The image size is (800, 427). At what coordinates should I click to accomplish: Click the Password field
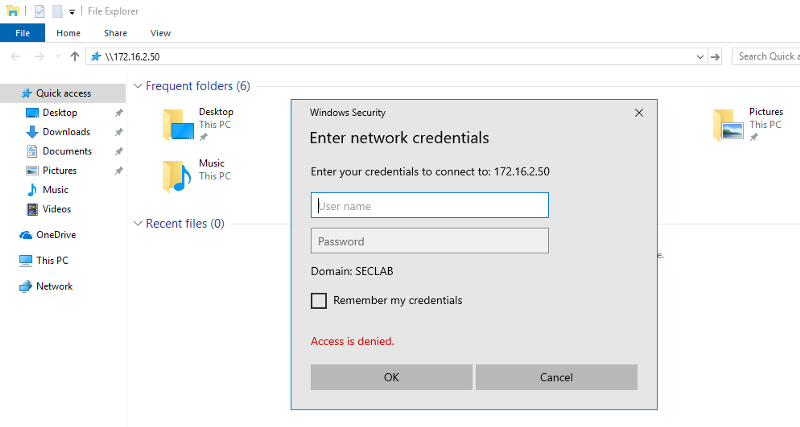coord(430,241)
